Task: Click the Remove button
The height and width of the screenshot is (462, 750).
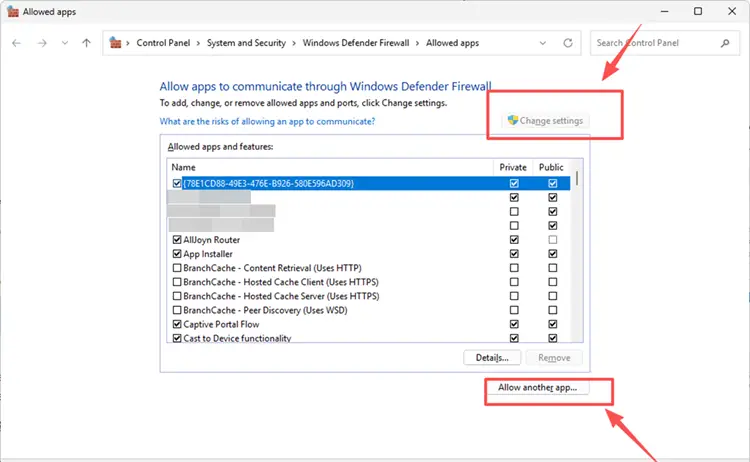Action: (554, 358)
